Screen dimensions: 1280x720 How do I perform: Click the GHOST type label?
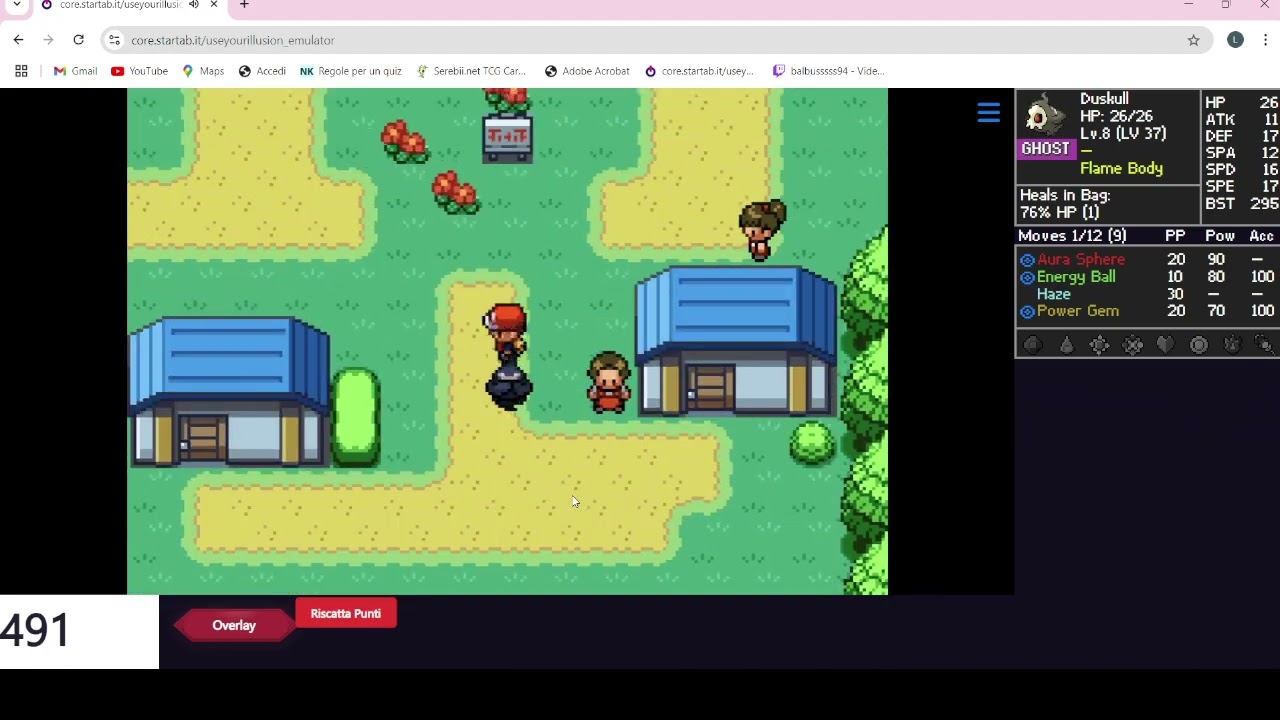coord(1045,149)
